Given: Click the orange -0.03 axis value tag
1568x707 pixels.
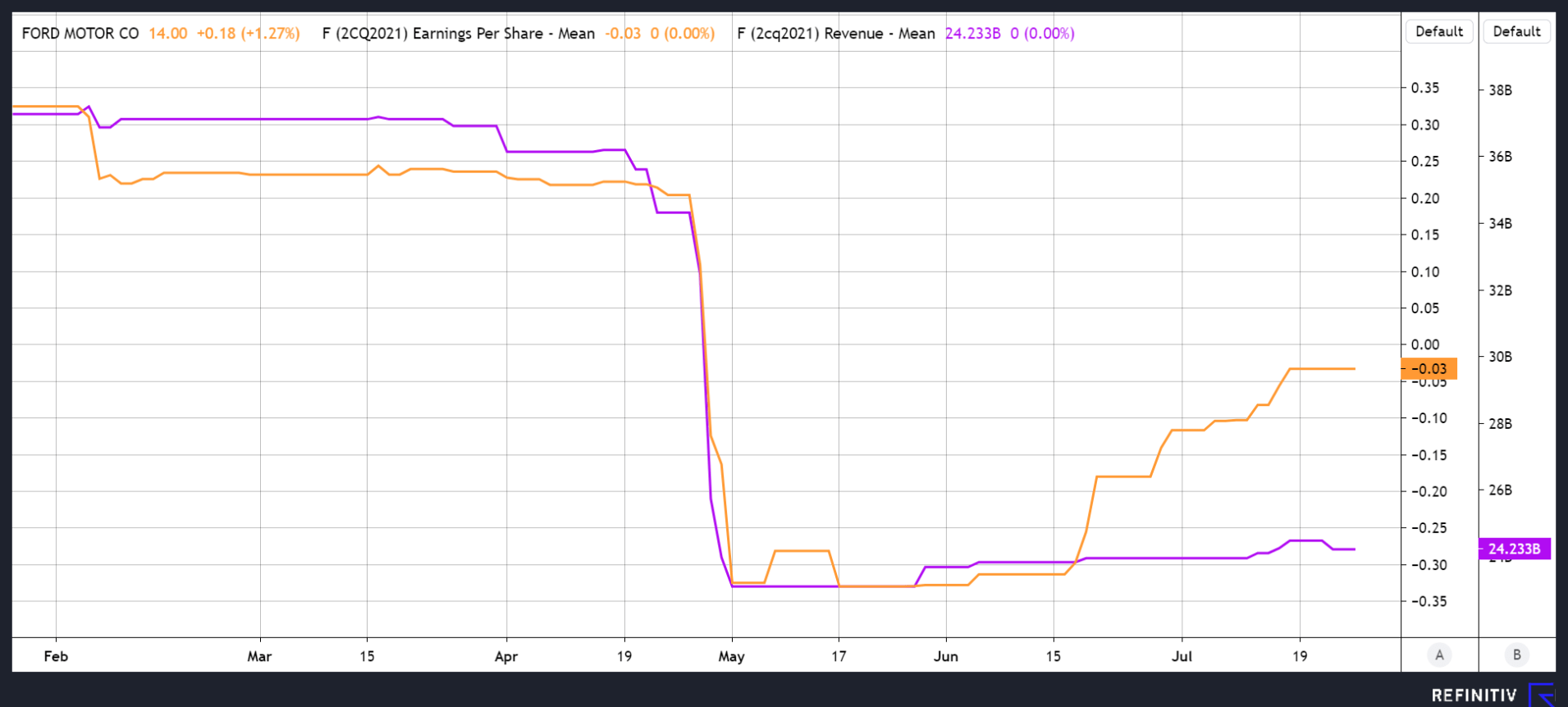Looking at the screenshot, I should [1429, 369].
